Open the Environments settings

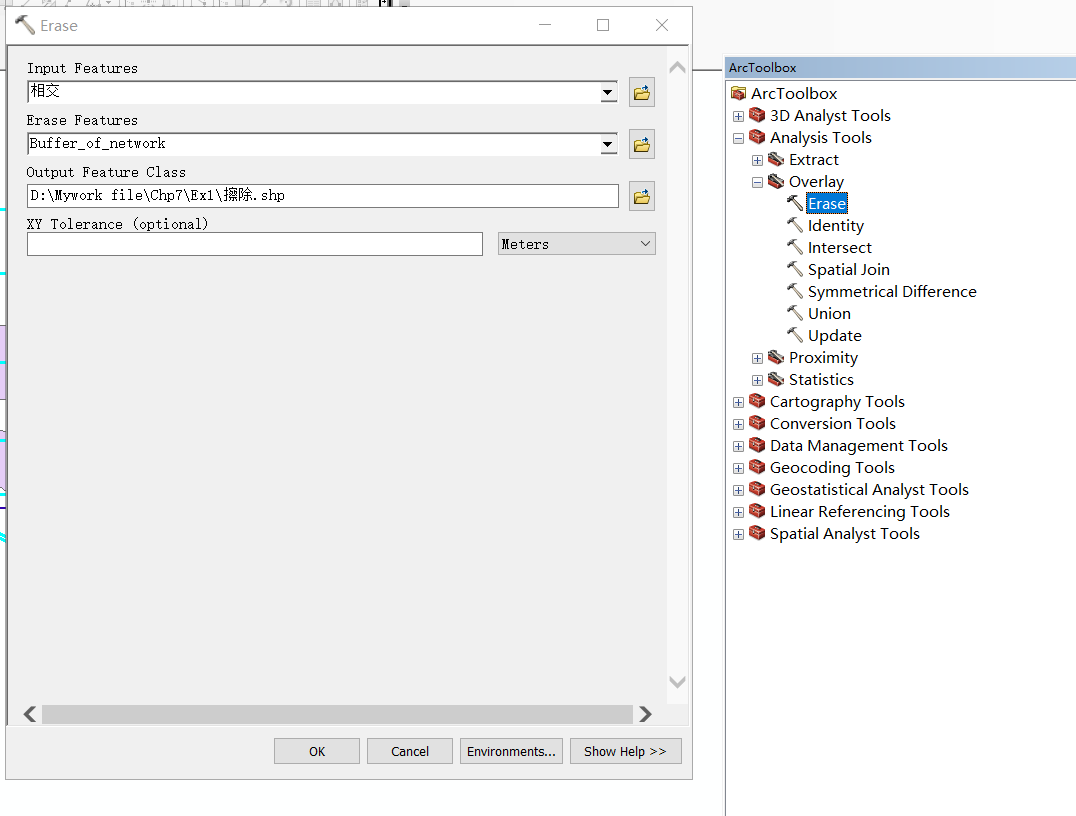(x=511, y=751)
